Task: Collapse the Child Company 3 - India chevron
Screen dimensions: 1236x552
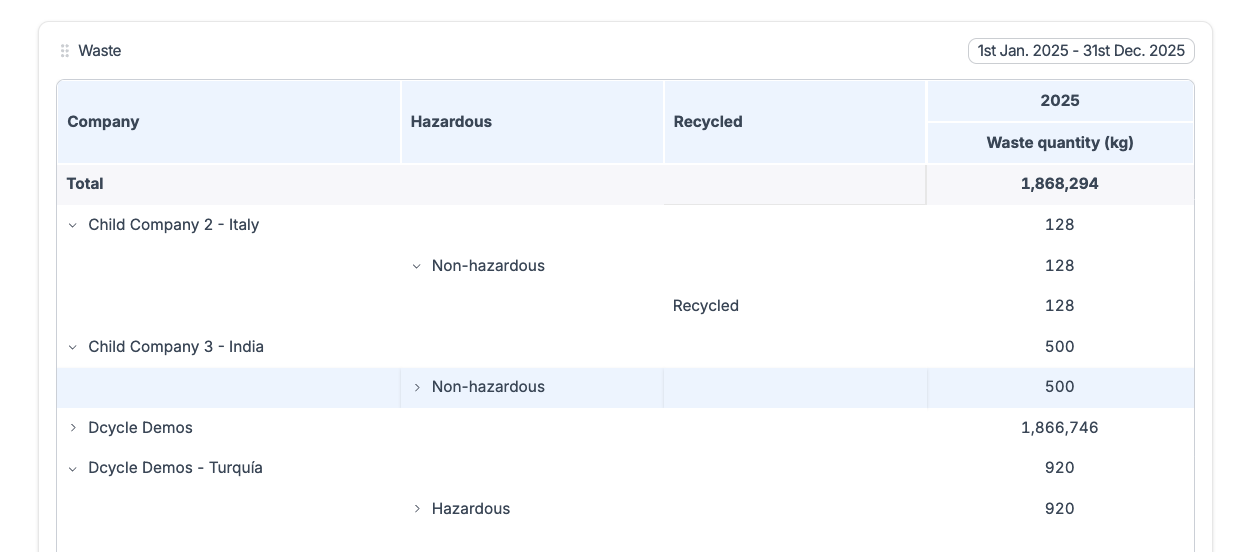Action: click(x=72, y=347)
